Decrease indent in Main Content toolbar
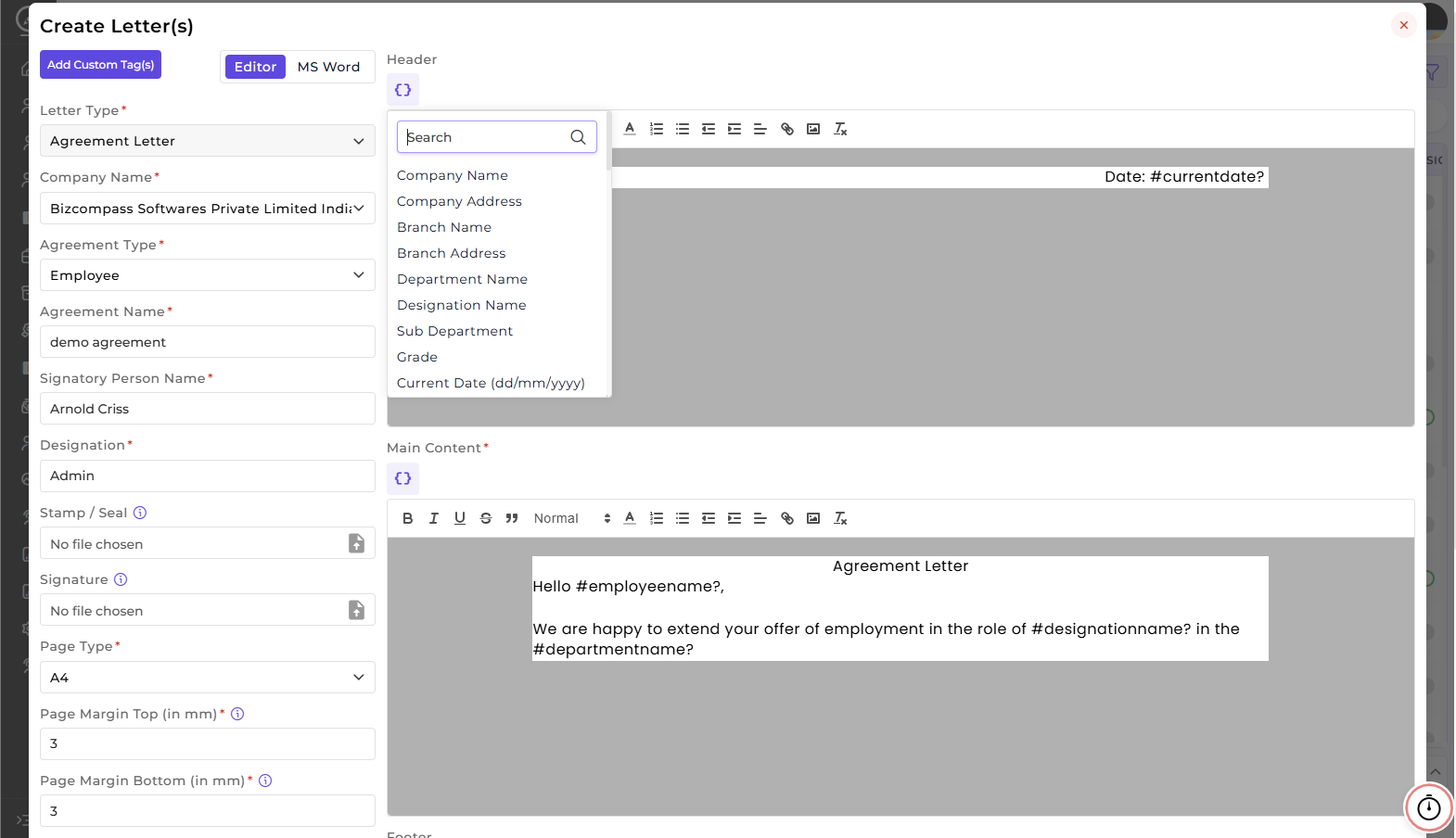The width and height of the screenshot is (1456, 838). pyautogui.click(x=708, y=518)
